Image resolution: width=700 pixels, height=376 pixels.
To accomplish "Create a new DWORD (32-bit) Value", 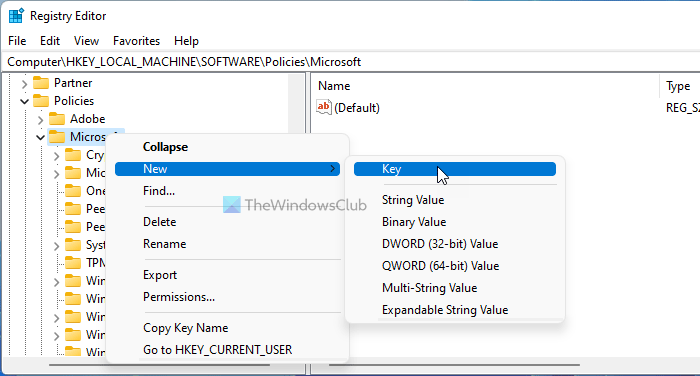I will point(440,244).
